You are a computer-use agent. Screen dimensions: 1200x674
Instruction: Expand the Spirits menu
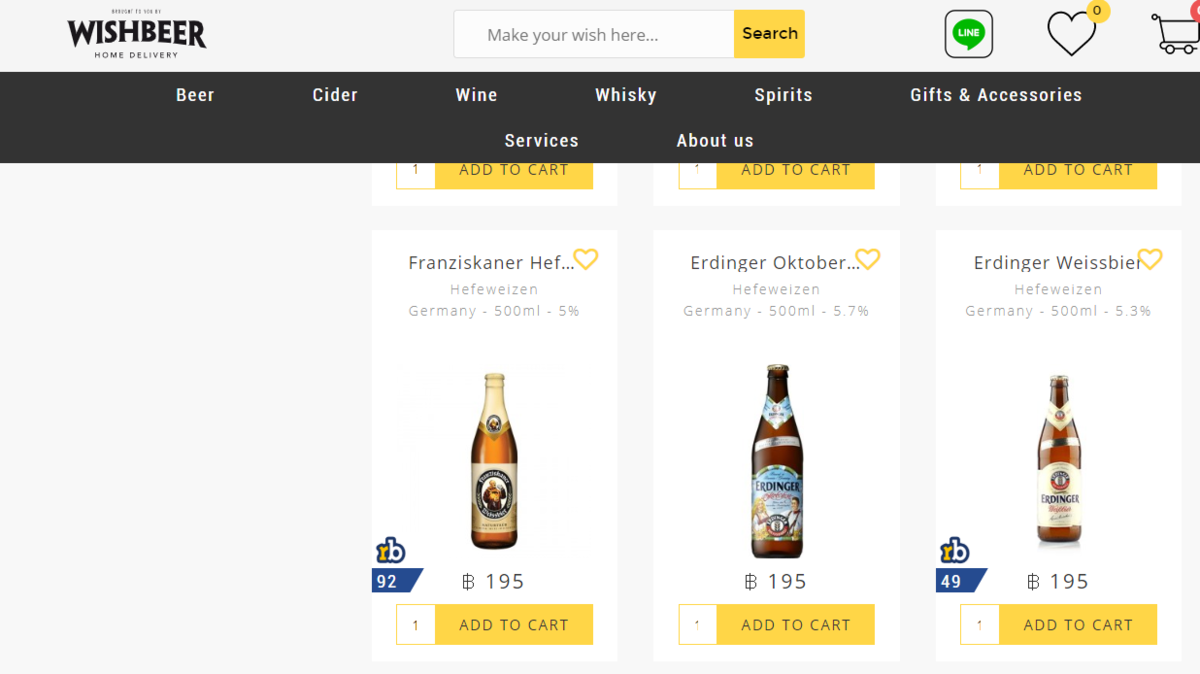click(783, 95)
